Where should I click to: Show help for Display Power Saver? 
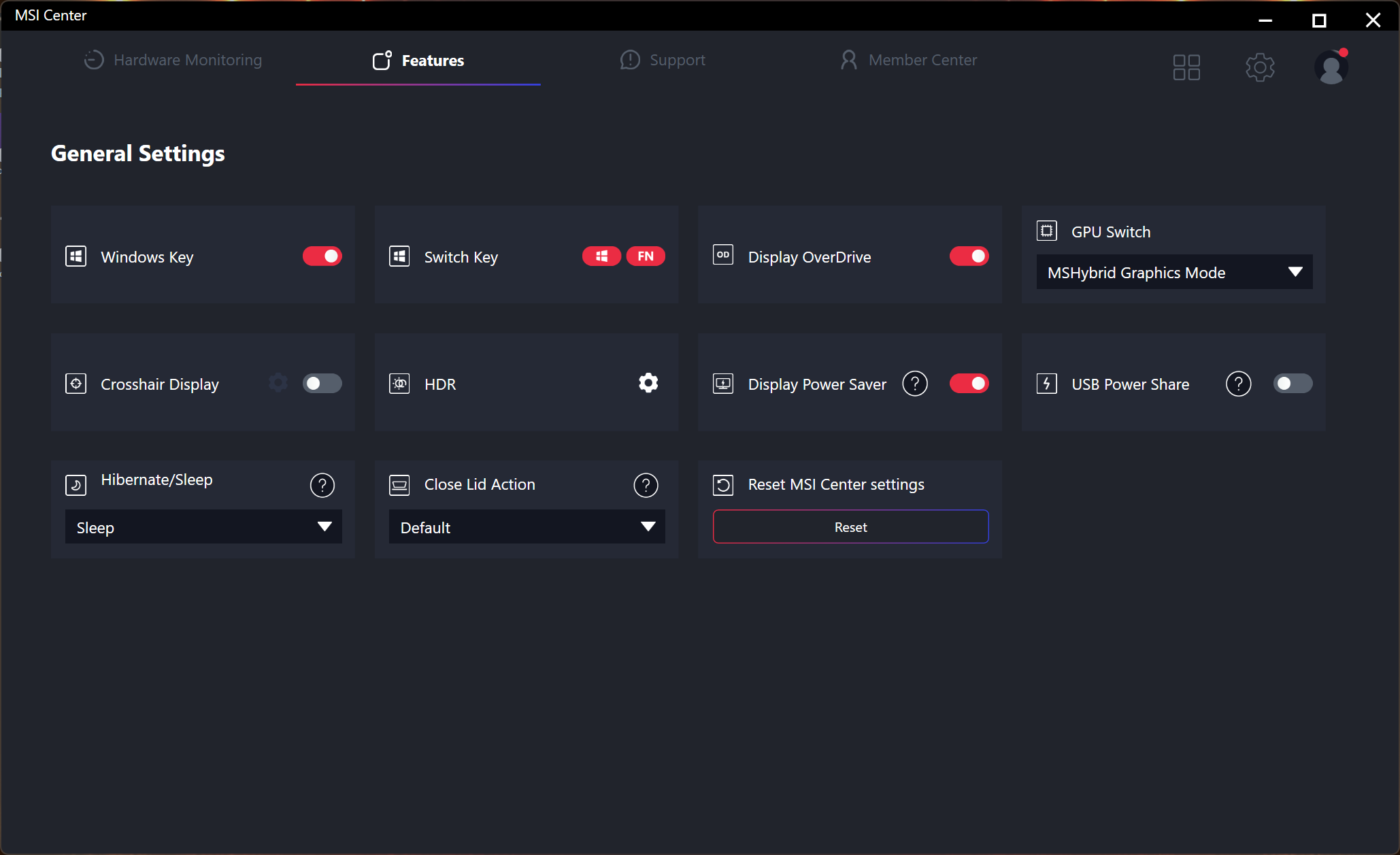tap(915, 384)
